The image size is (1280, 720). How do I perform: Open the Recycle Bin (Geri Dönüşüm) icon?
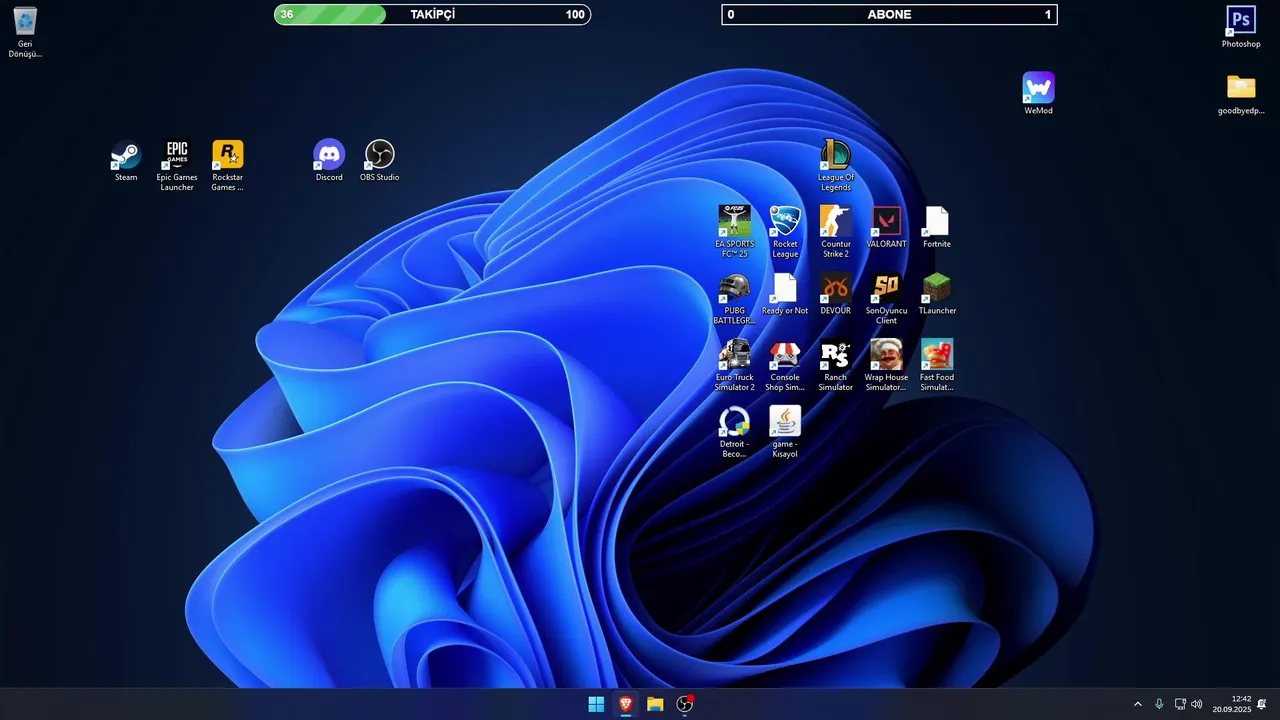(x=25, y=31)
